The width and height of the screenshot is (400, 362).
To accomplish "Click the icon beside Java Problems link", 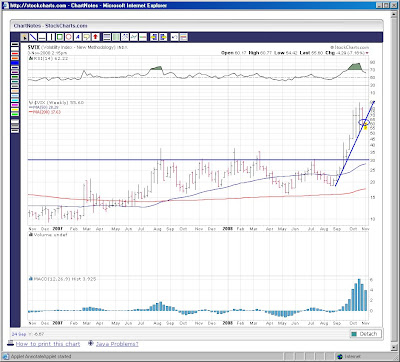I will point(91,343).
